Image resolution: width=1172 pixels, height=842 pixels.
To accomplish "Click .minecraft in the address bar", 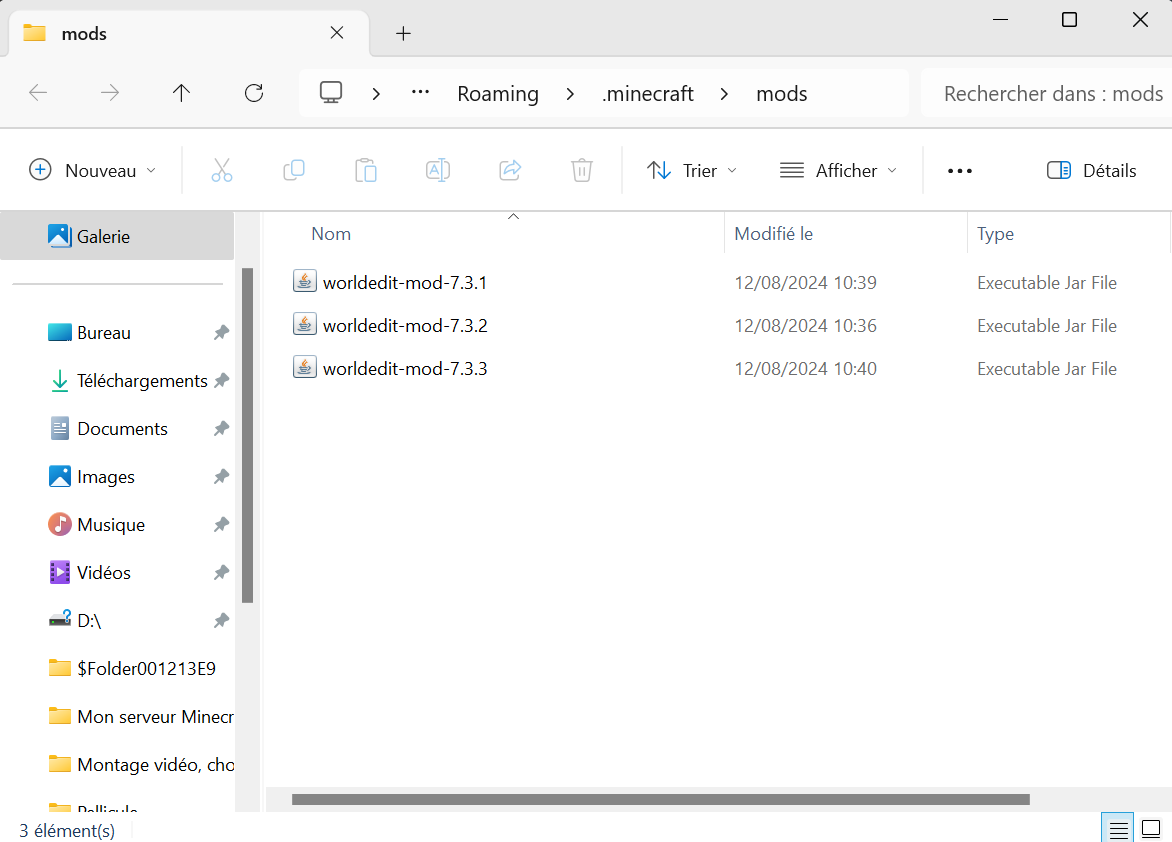I will point(648,93).
